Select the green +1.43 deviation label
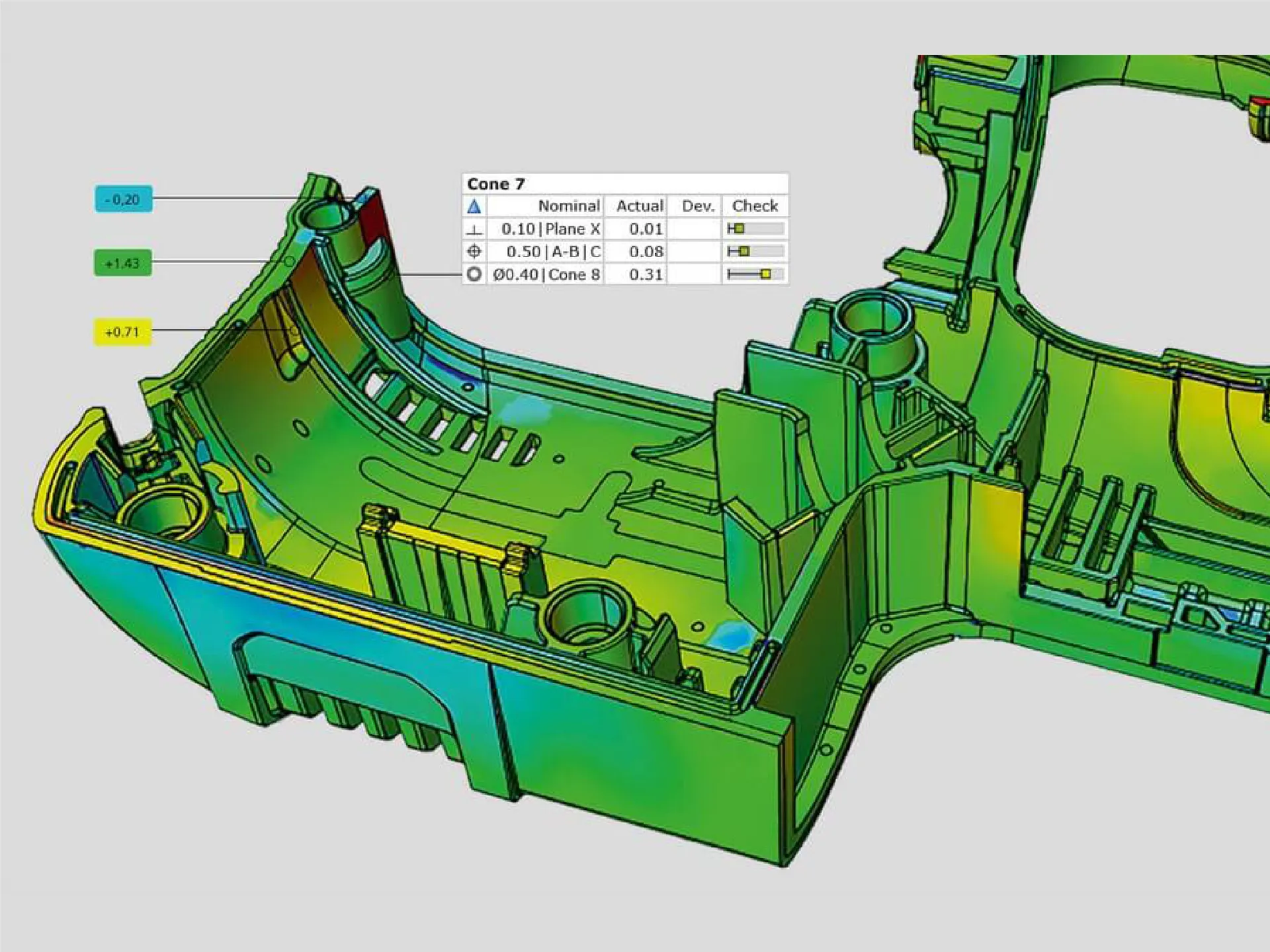 click(x=122, y=263)
